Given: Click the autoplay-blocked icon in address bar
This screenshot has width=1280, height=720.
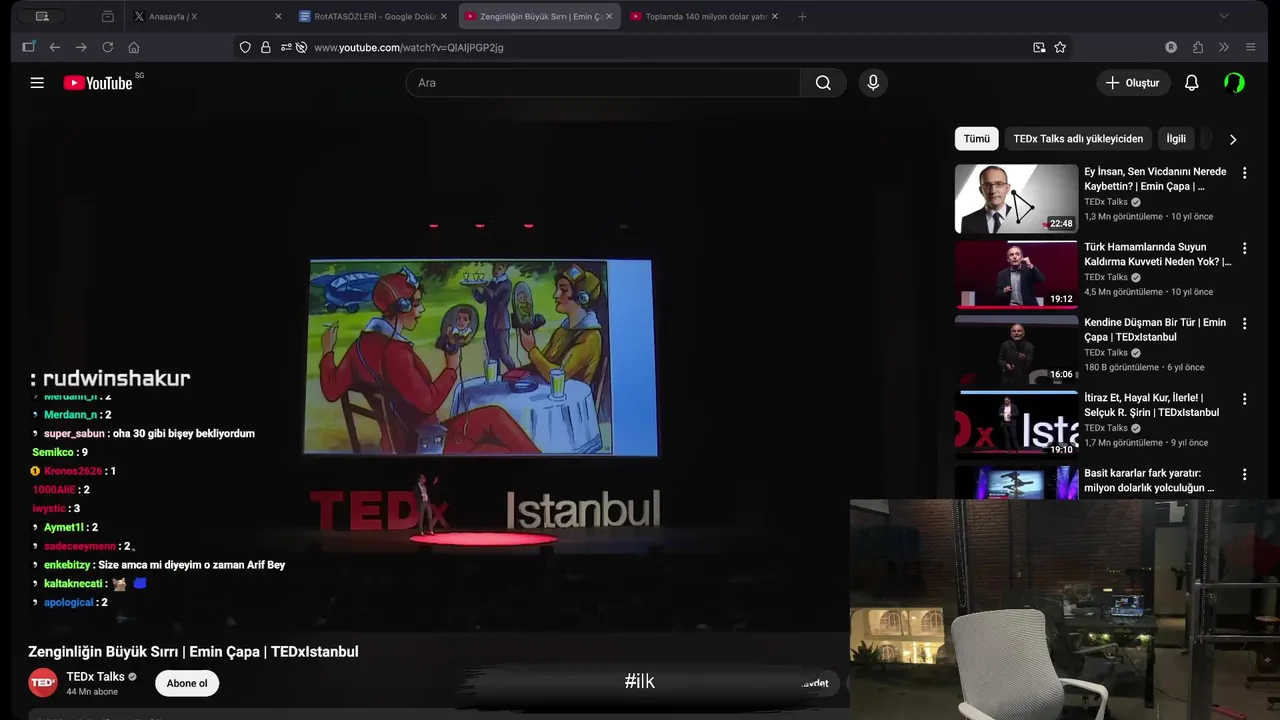Looking at the screenshot, I should [x=301, y=47].
